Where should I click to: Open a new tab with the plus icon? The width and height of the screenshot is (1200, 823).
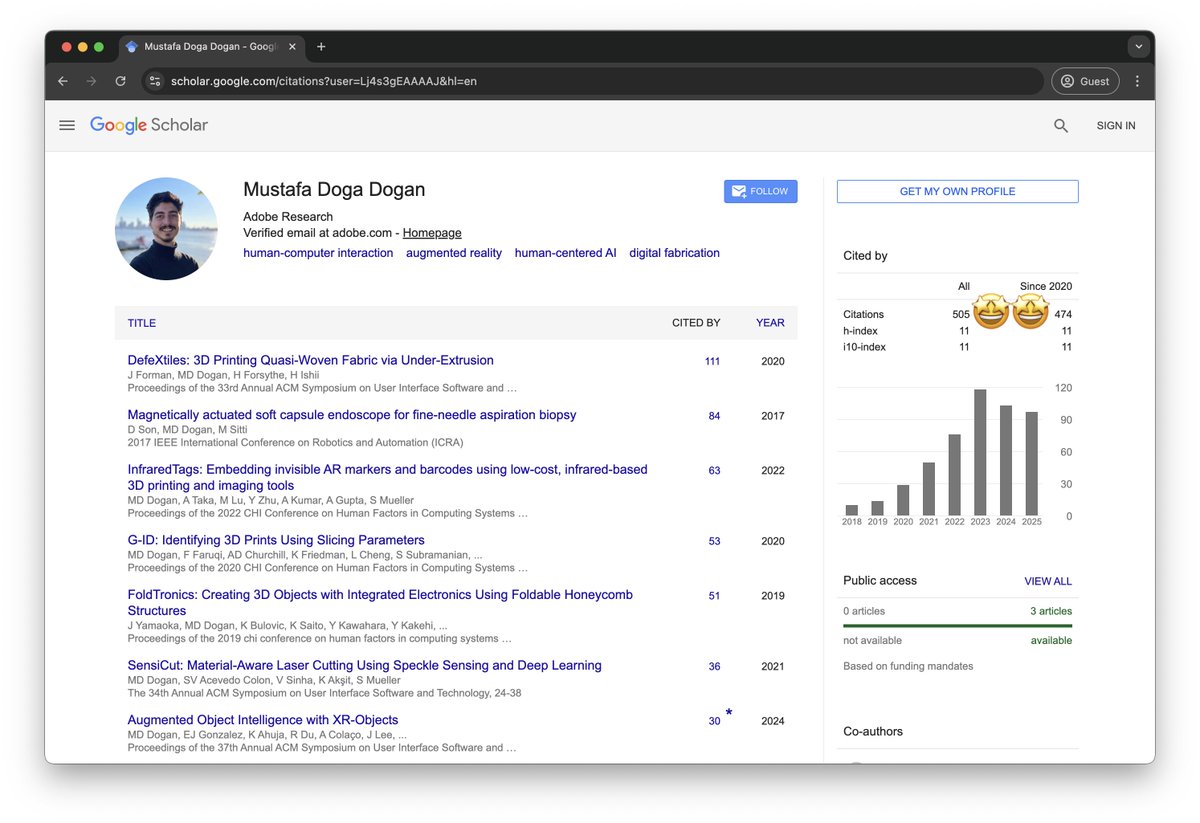point(321,47)
